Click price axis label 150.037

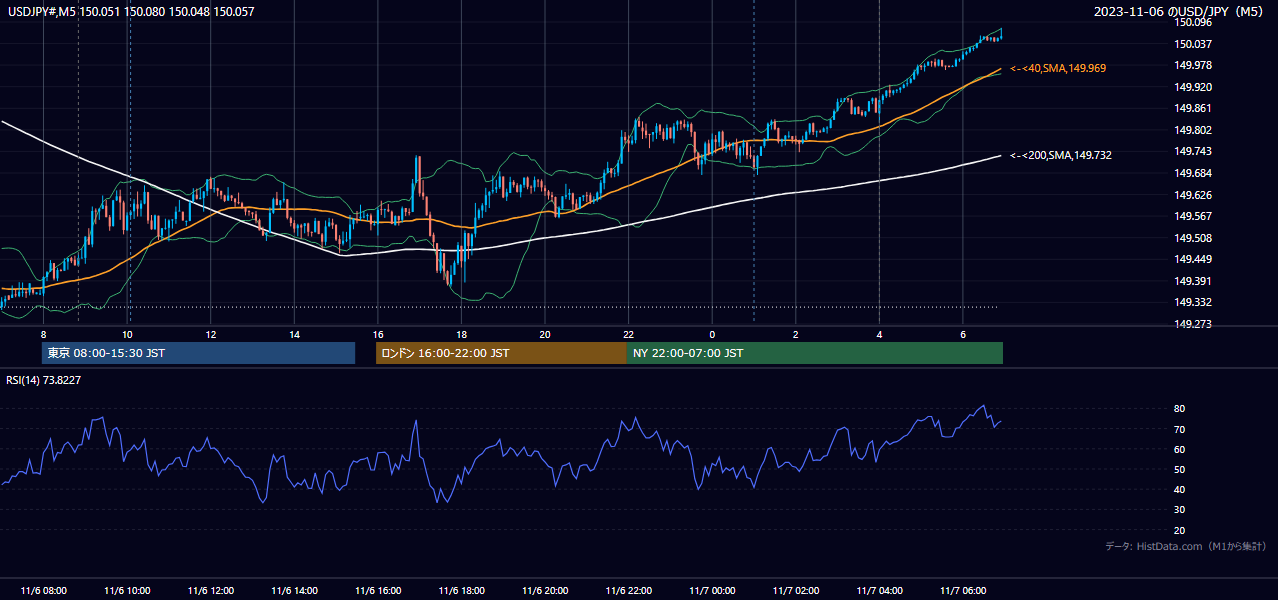point(1193,44)
